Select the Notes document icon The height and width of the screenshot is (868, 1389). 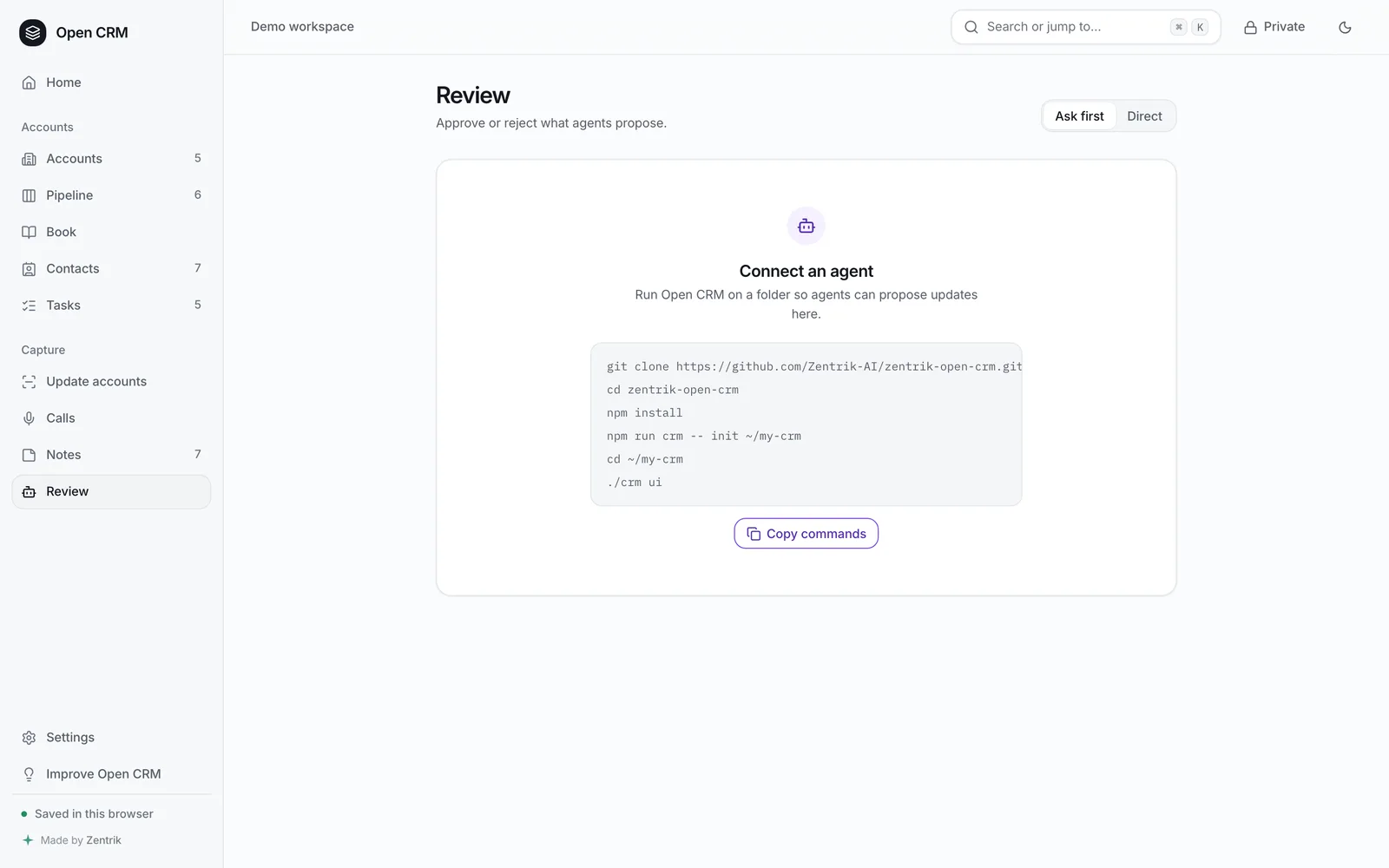(x=29, y=455)
